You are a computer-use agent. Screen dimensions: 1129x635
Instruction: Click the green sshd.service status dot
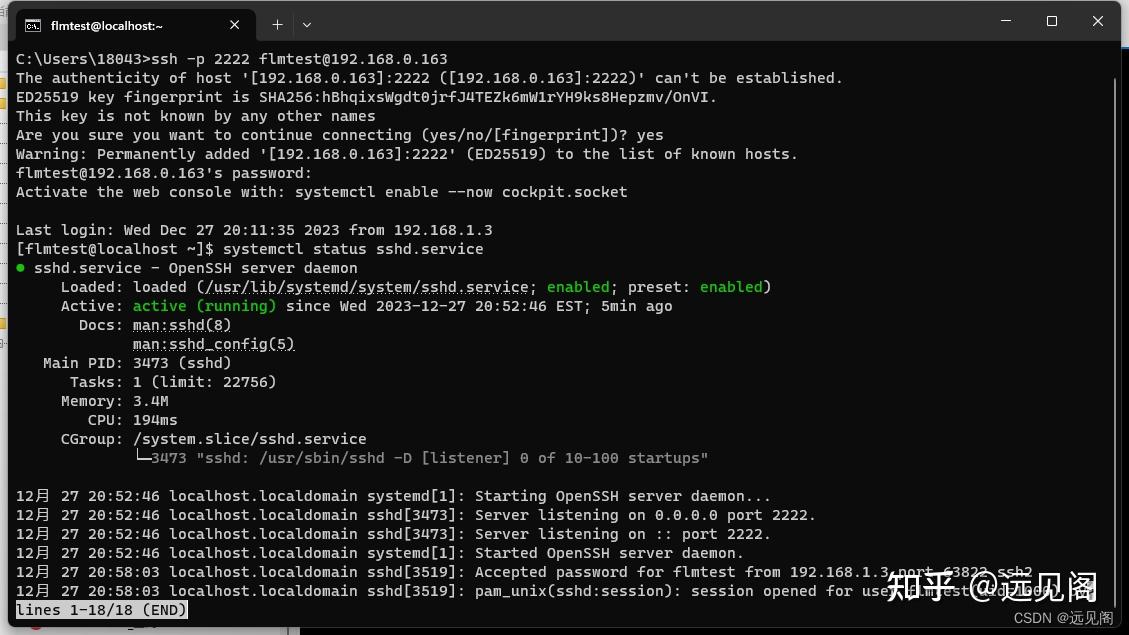(x=21, y=268)
